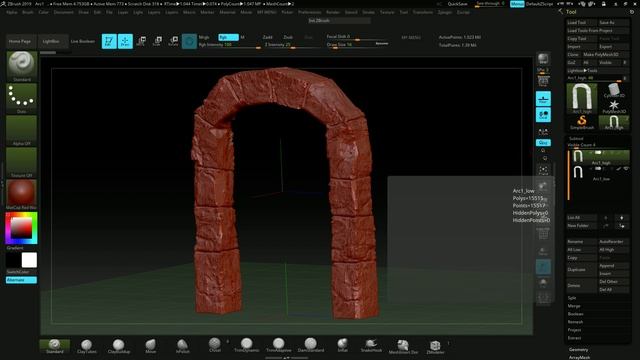This screenshot has height=360, width=640.
Task: Select the DamStandard brush
Action: [x=311, y=345]
